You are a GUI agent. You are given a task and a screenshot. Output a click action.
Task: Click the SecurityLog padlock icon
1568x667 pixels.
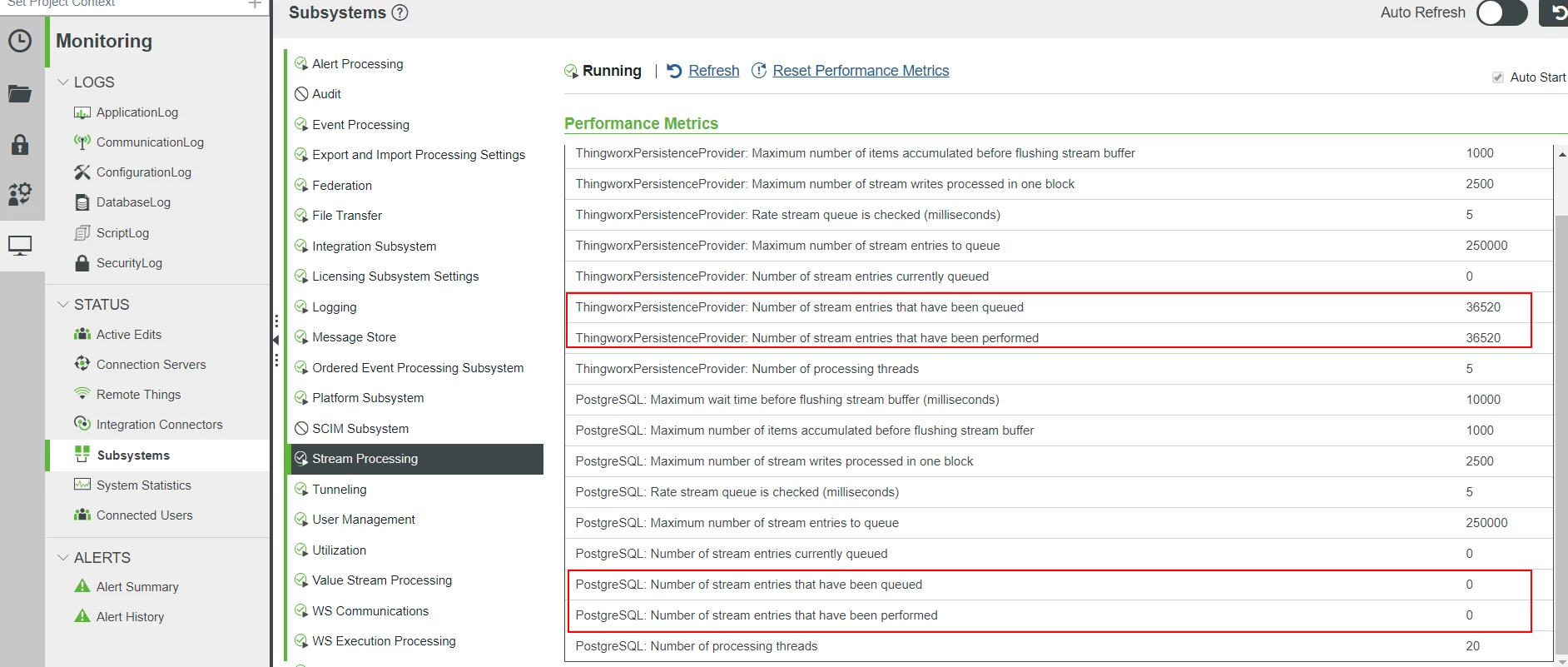click(x=82, y=263)
